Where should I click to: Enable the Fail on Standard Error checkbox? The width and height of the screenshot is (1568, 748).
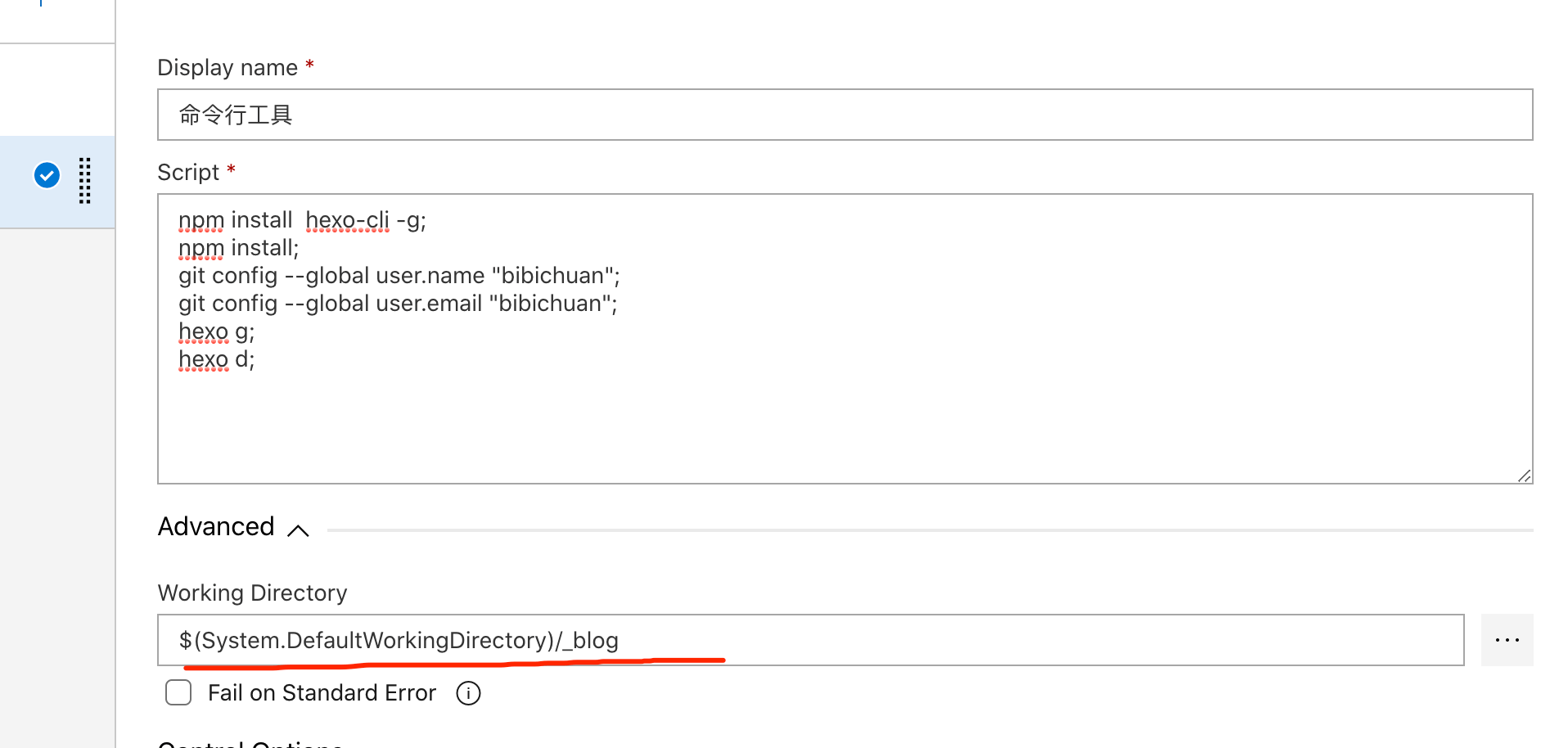(x=178, y=693)
